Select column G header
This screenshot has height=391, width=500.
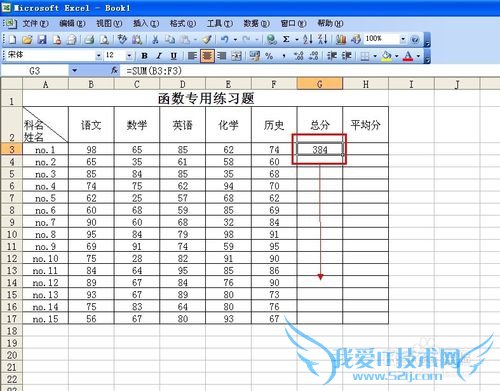click(x=320, y=84)
